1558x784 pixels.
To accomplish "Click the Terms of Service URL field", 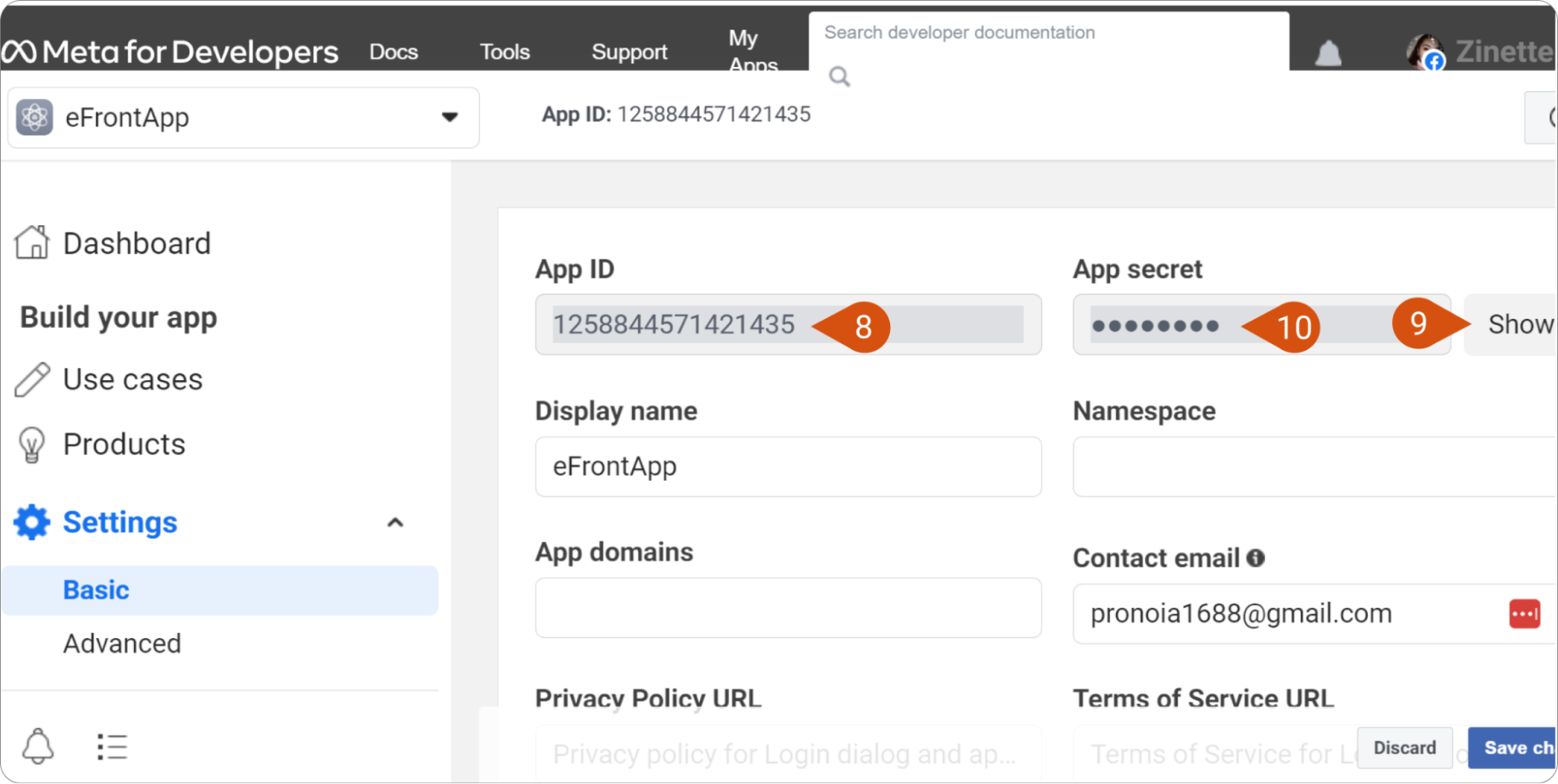I will coord(1214,754).
